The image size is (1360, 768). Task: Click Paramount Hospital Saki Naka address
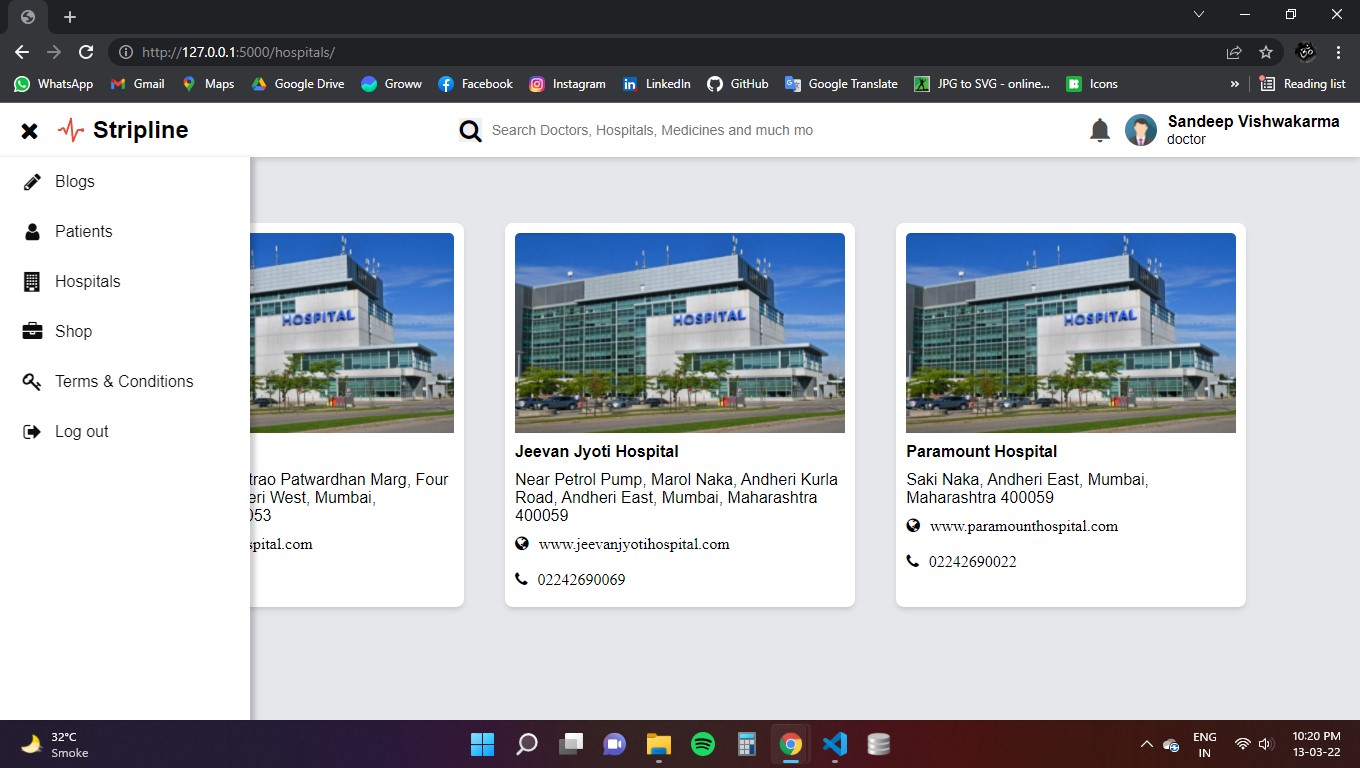point(1028,488)
